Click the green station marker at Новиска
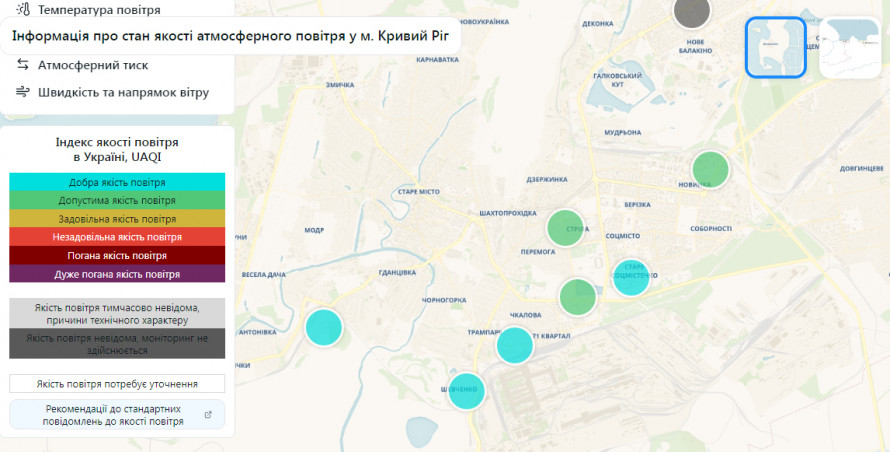 point(711,169)
